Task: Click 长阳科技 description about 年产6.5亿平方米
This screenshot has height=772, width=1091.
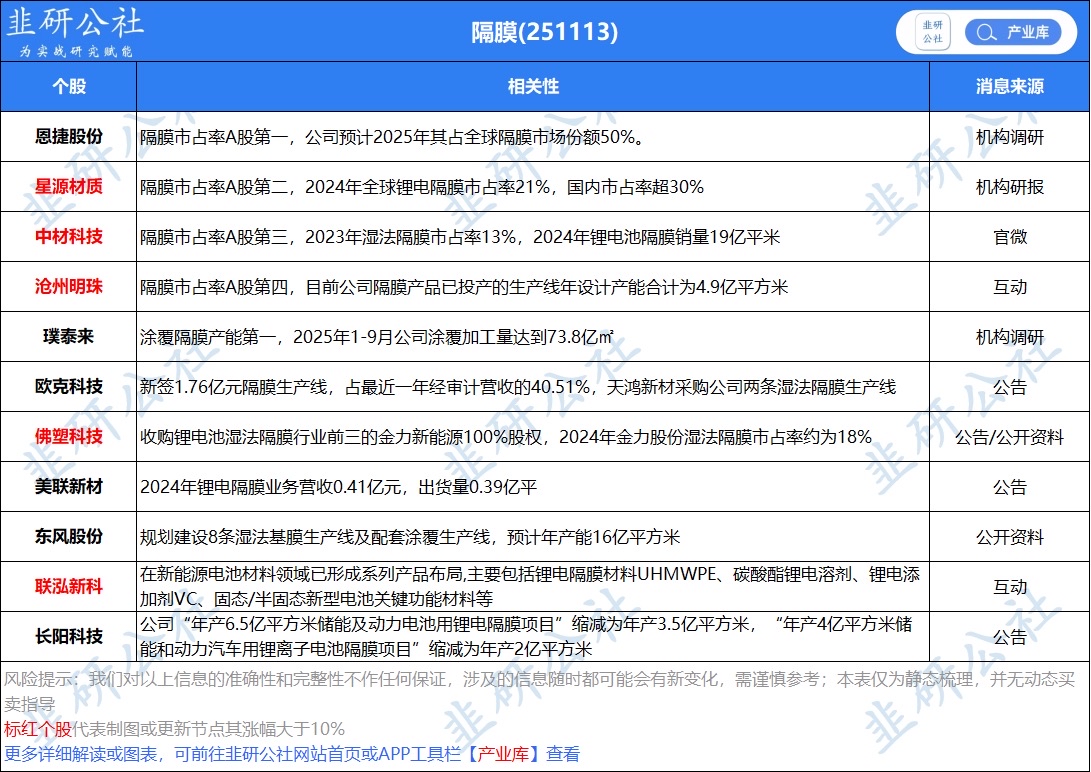Action: point(526,636)
